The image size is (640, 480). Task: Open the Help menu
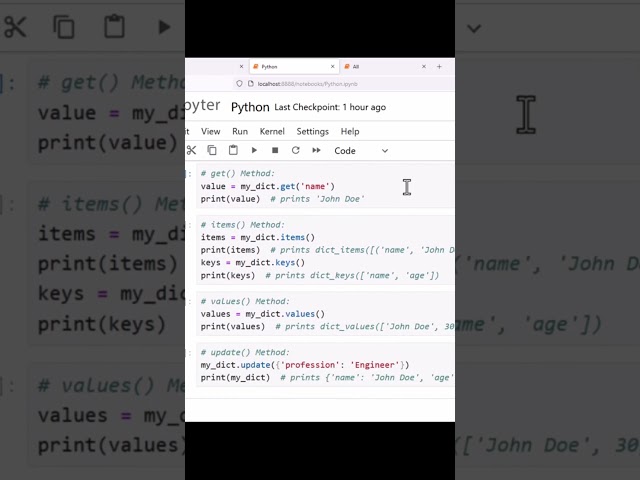click(350, 131)
